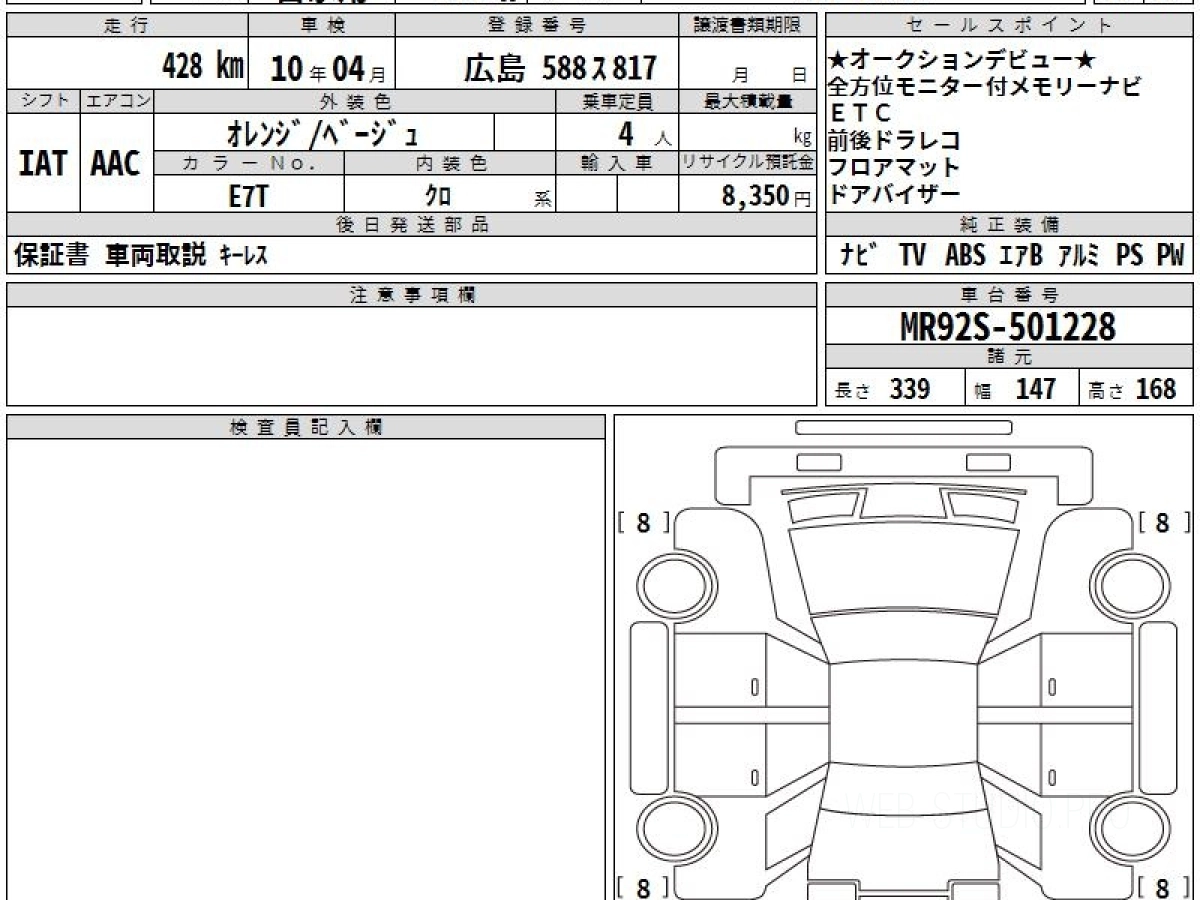The height and width of the screenshot is (900, 1200).
Task: Click "アルミ" in genuine equipment row
Action: pos(1079,255)
